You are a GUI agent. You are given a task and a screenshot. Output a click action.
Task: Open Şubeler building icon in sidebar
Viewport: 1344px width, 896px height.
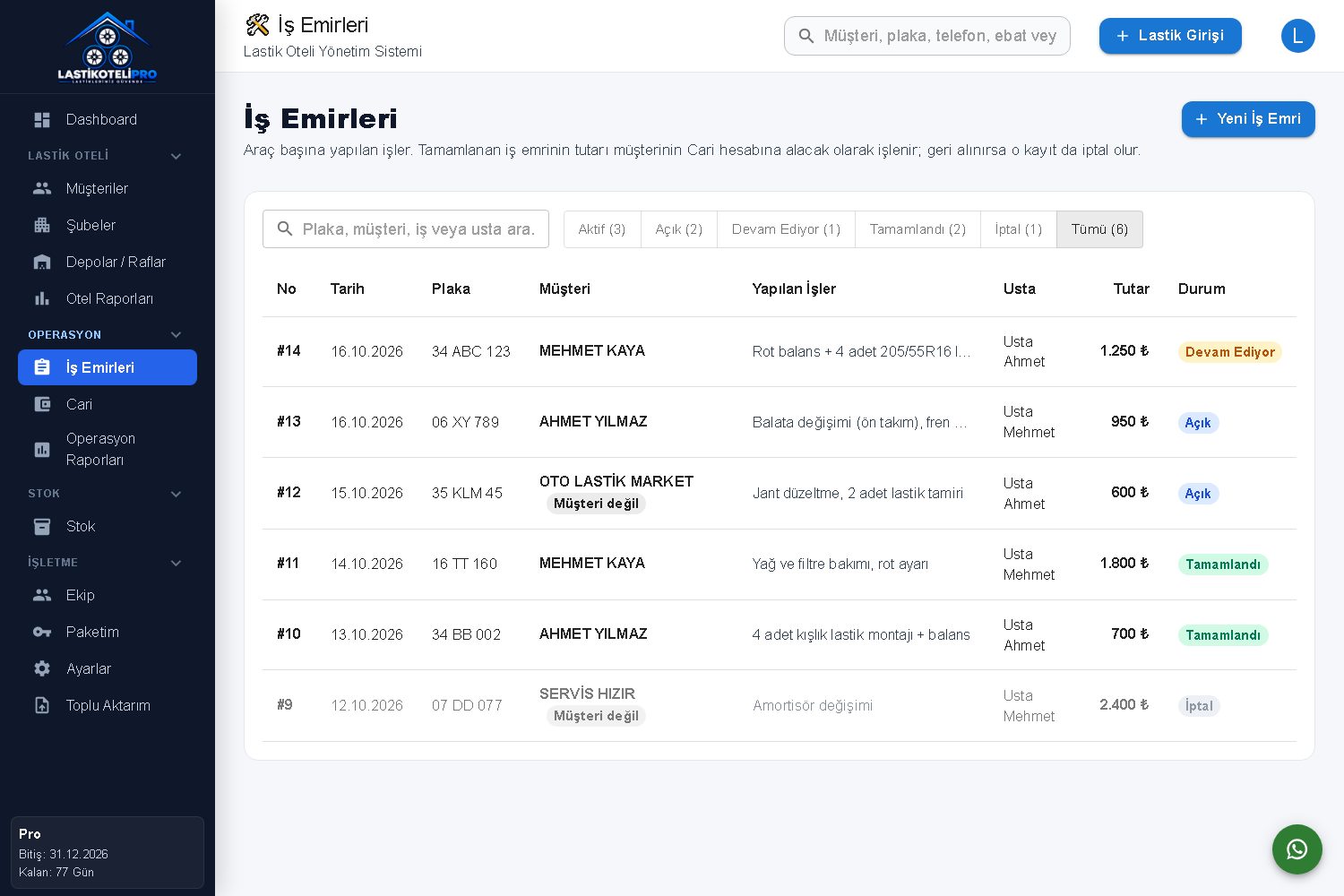[x=42, y=225]
